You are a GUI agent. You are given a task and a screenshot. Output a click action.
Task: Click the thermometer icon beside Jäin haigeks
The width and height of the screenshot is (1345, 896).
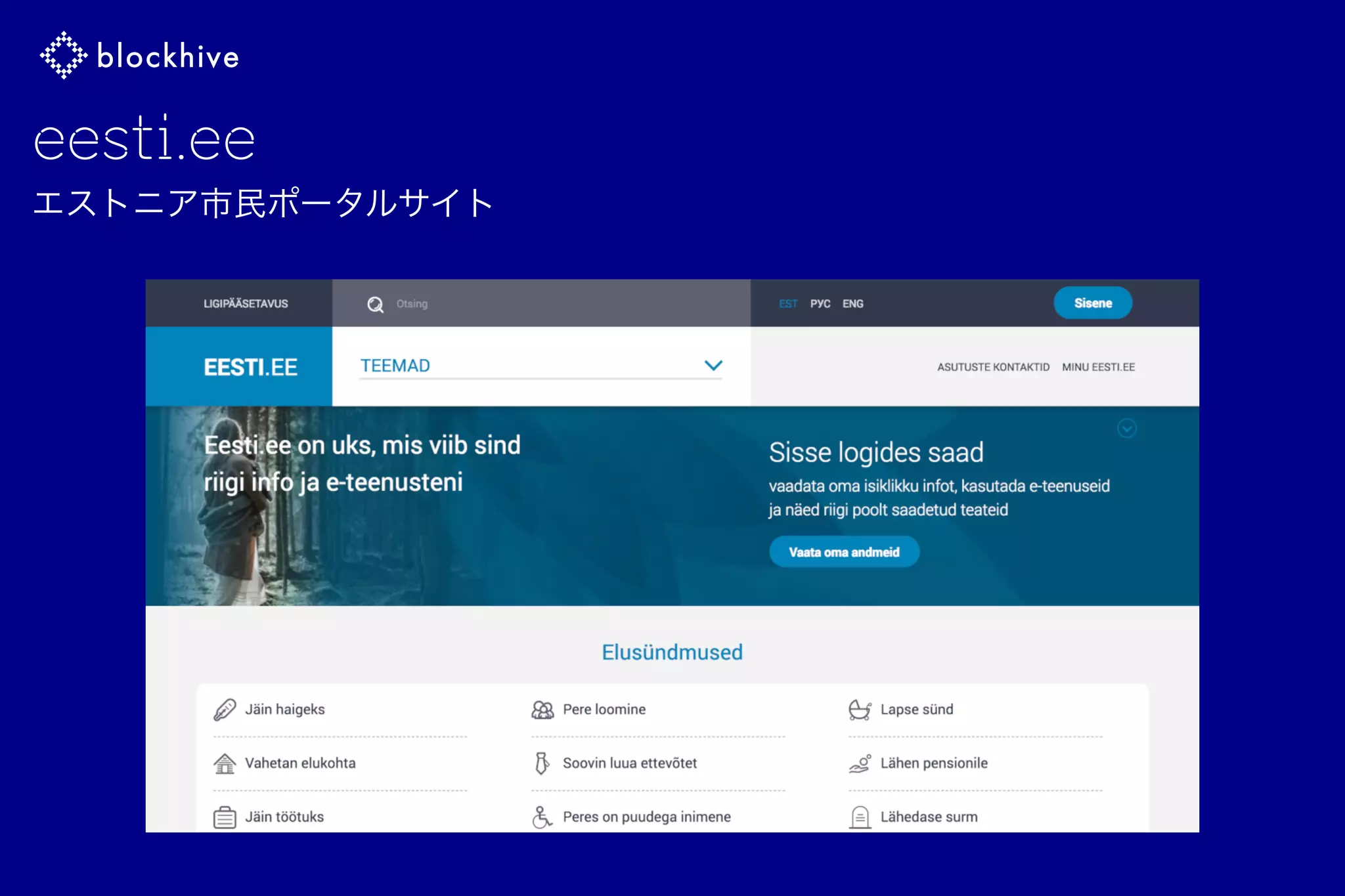(x=225, y=710)
